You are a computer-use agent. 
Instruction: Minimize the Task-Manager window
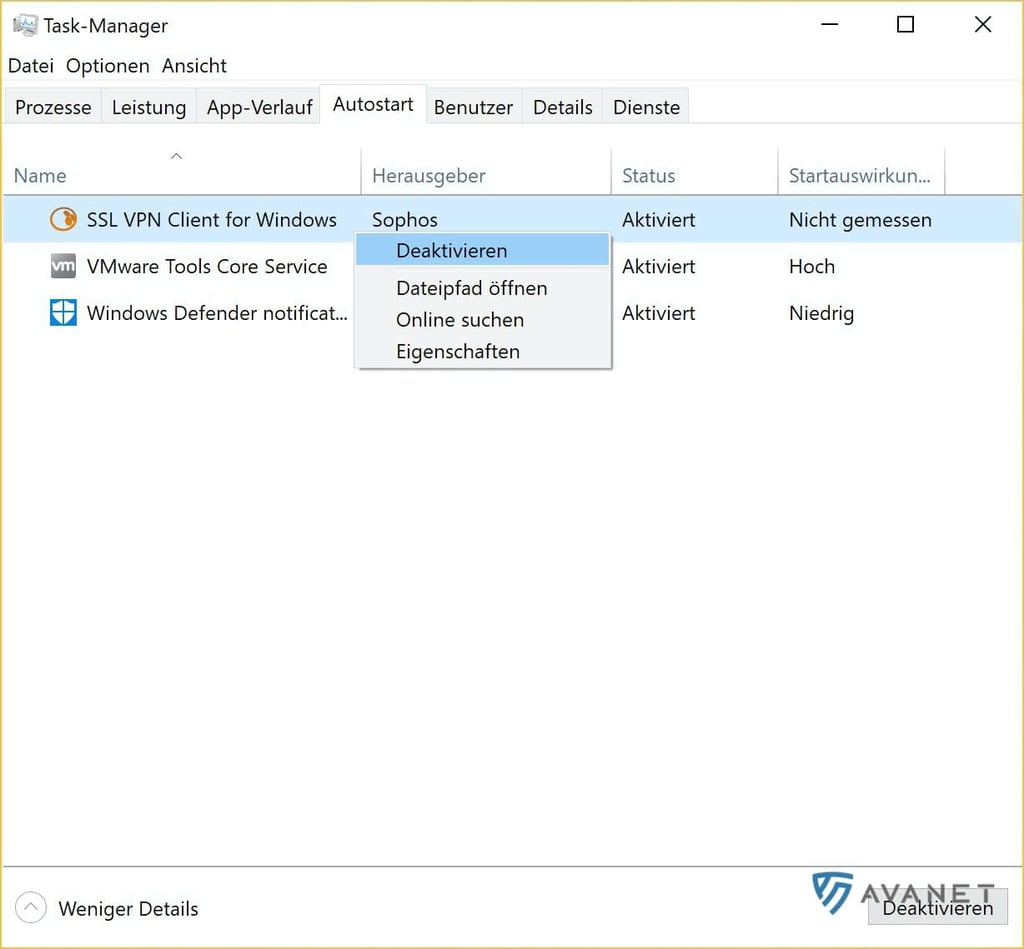(829, 25)
